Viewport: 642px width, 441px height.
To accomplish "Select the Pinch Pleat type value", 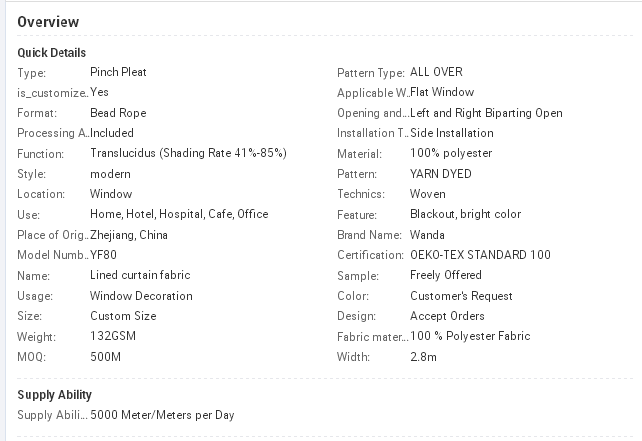I will pos(118,72).
